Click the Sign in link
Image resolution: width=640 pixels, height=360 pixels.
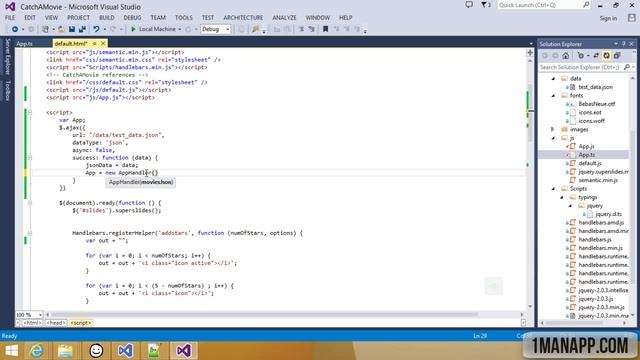tap(608, 18)
